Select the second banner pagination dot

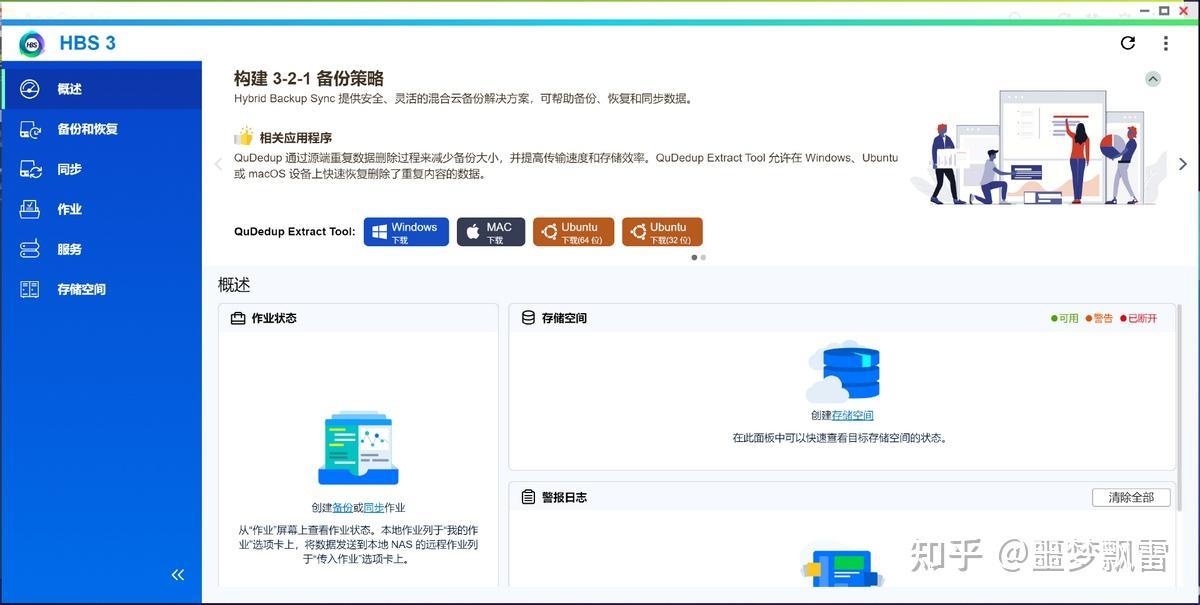tap(703, 257)
